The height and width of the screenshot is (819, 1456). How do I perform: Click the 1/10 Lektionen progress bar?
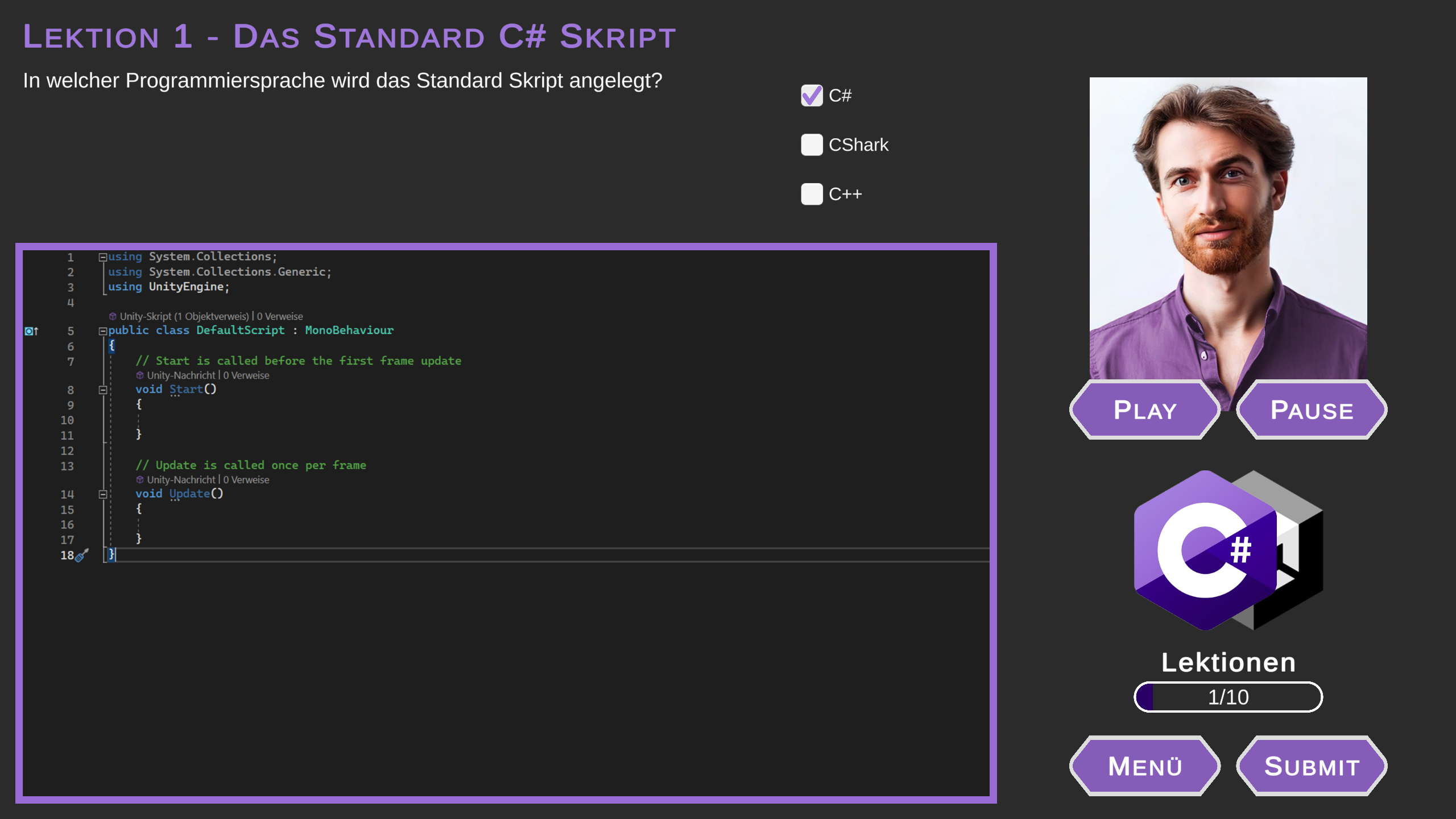pos(1228,697)
